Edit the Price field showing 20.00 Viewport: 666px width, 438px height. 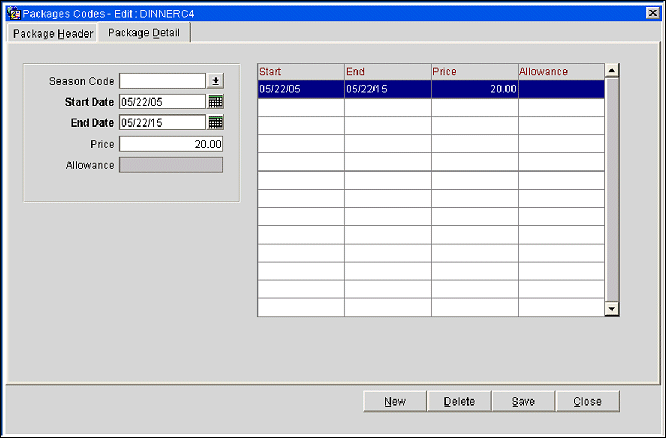tap(170, 144)
